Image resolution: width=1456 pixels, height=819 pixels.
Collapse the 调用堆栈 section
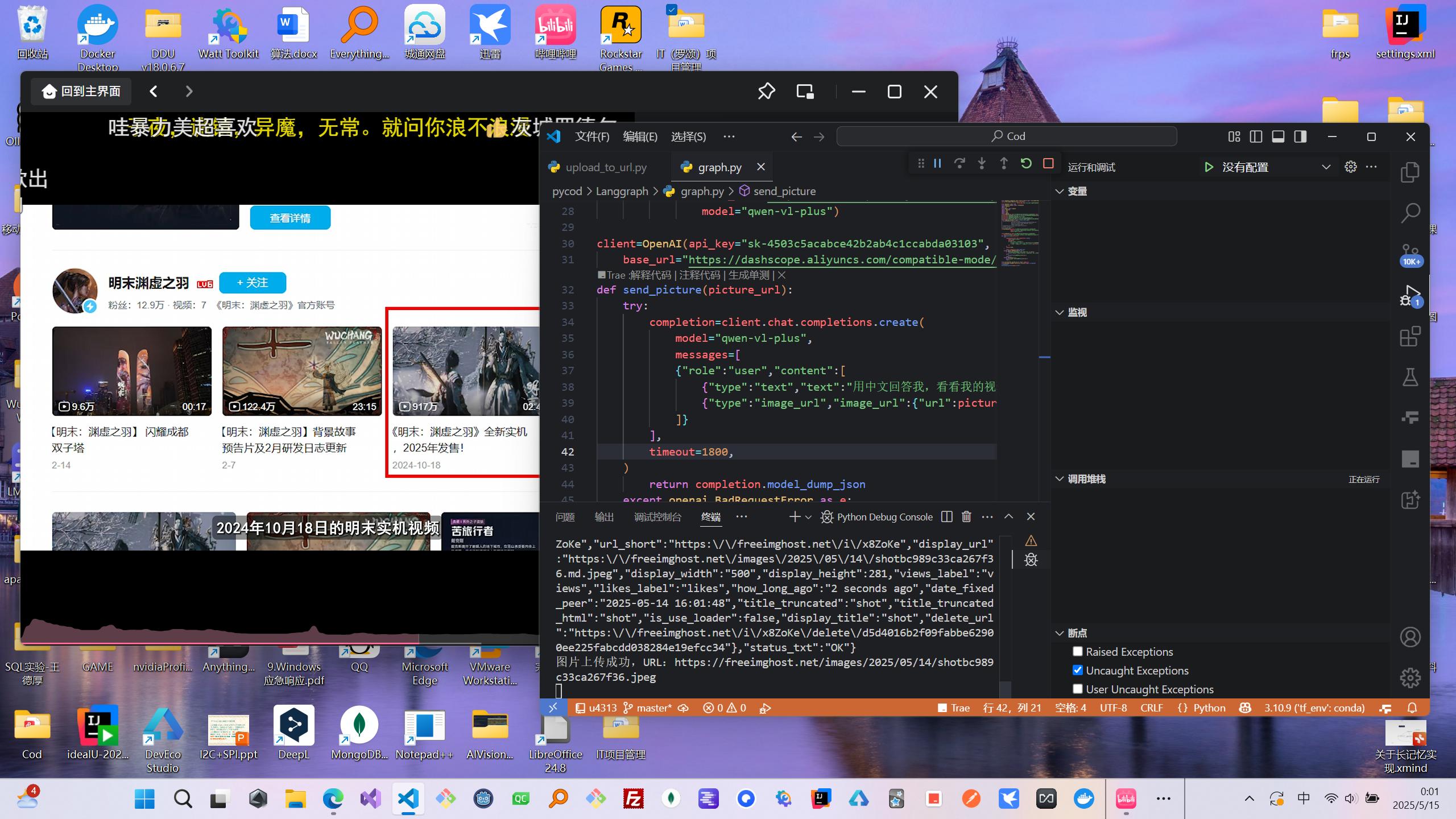pos(1081,479)
